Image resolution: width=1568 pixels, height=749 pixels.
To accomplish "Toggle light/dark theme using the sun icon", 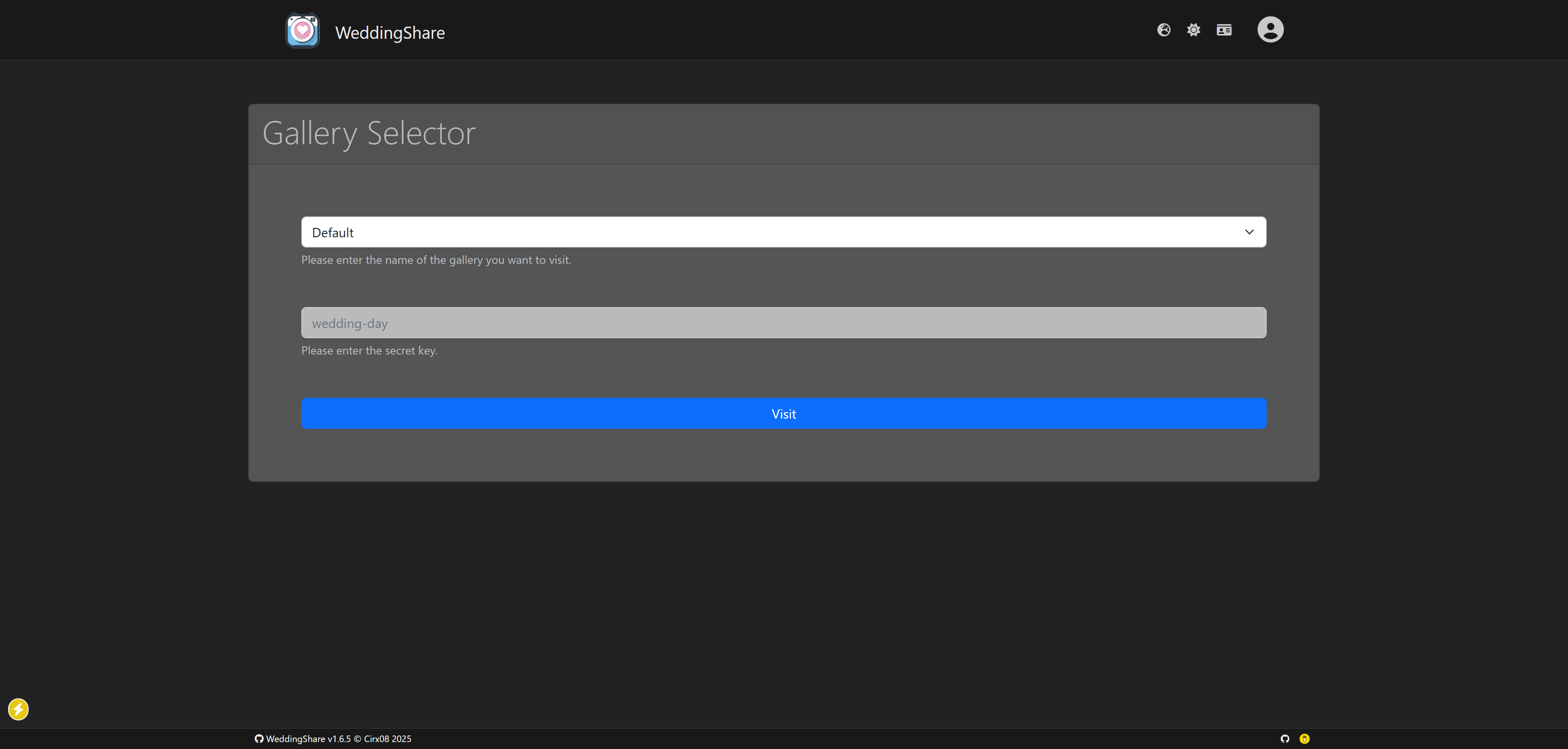I will (x=1193, y=29).
